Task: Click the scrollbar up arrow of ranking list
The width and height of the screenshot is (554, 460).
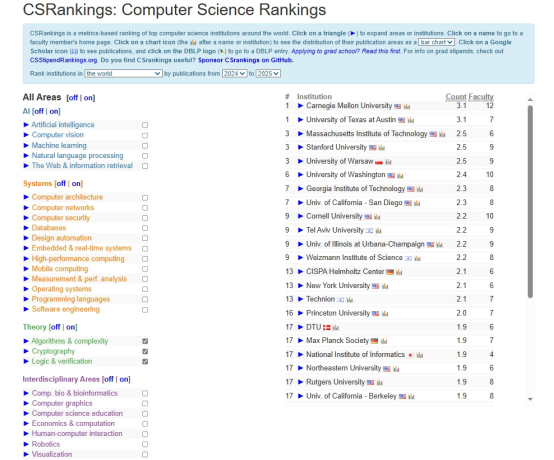Action: (x=530, y=100)
